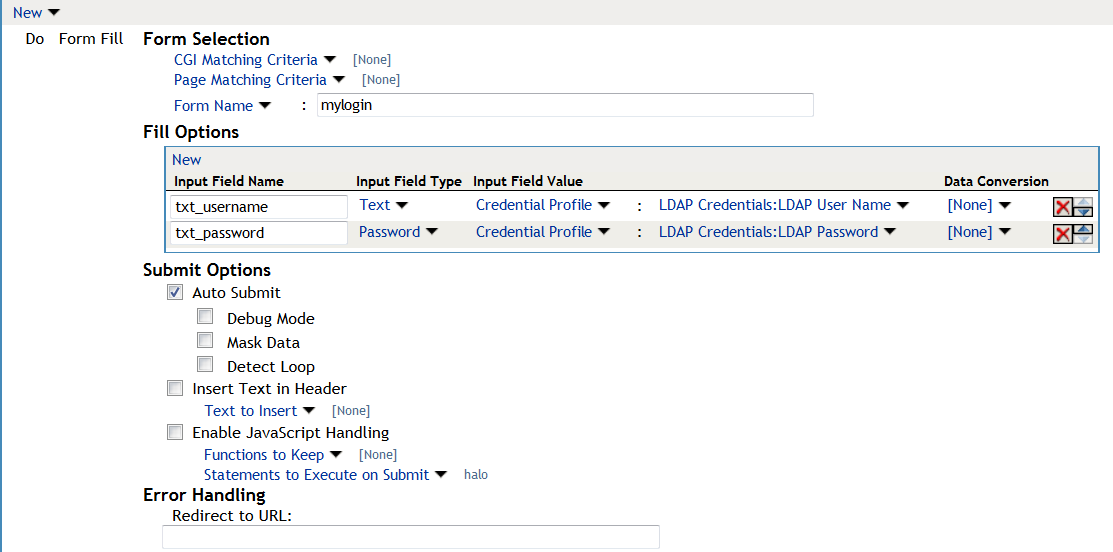Open the top New dropdown menu
Viewport: 1113px width, 552px height.
[x=36, y=13]
